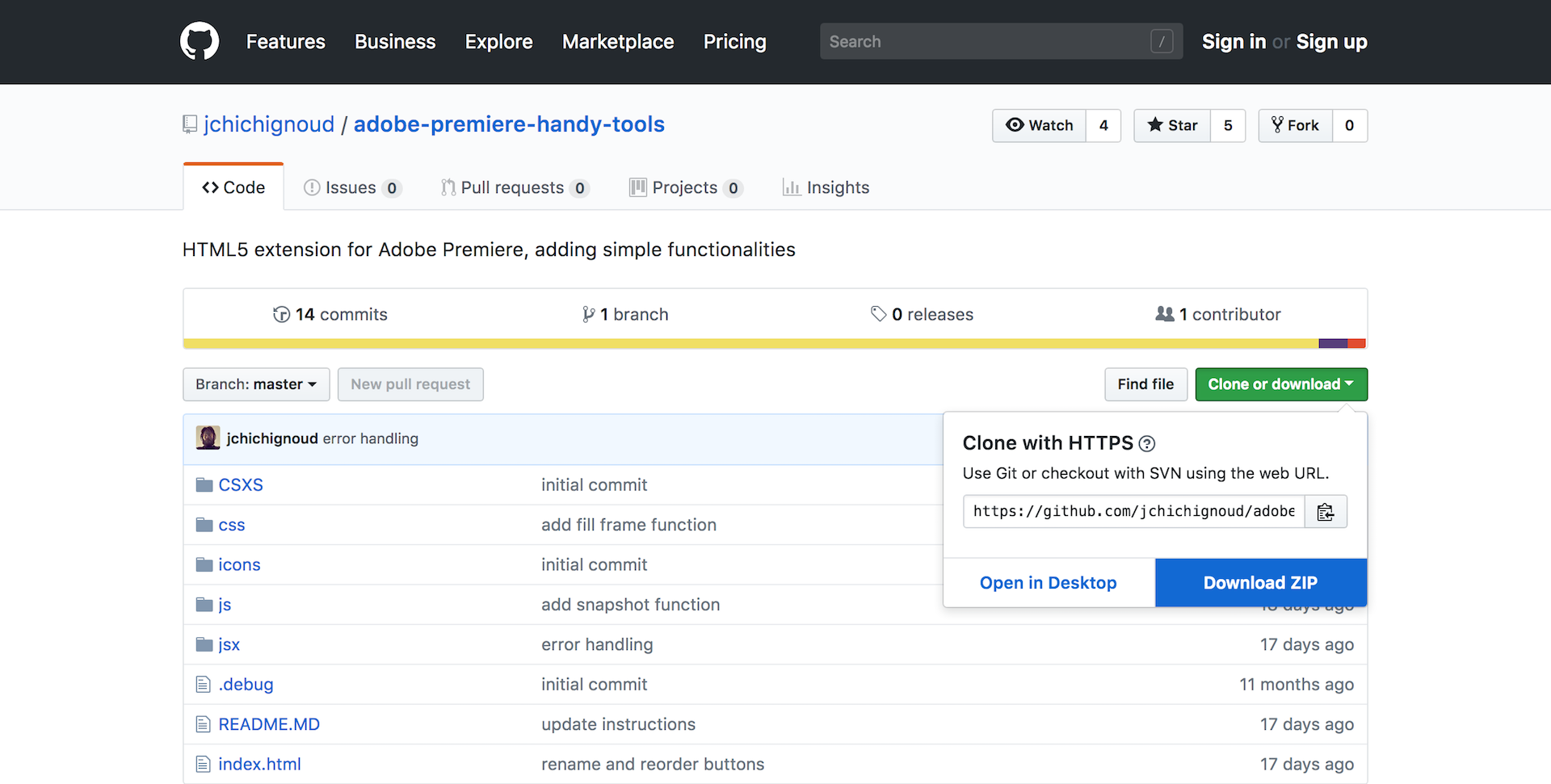View 0 releases
Viewport: 1551px width, 784px height.
point(922,314)
